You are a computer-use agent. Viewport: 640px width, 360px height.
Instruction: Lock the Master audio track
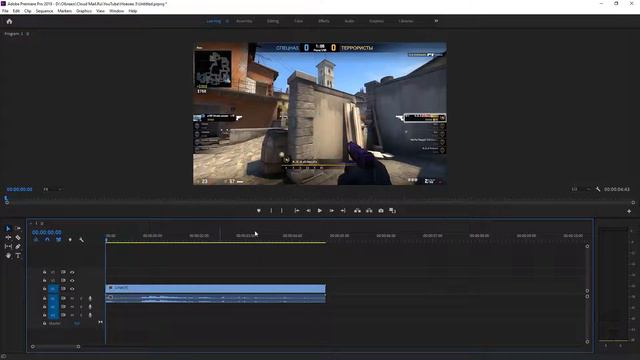[44, 323]
